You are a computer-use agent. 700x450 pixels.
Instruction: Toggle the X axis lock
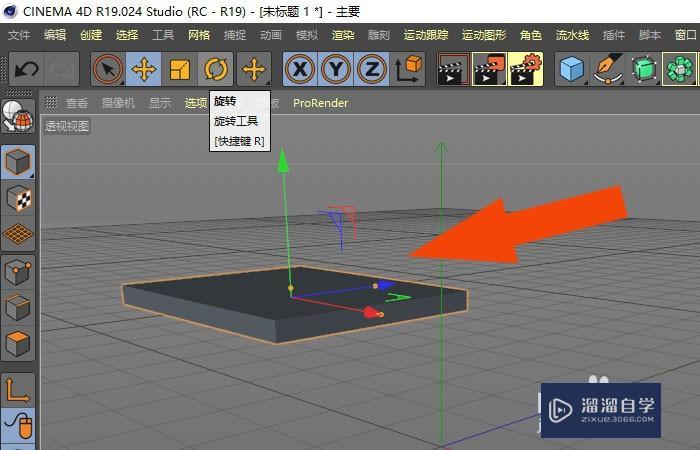pos(300,69)
